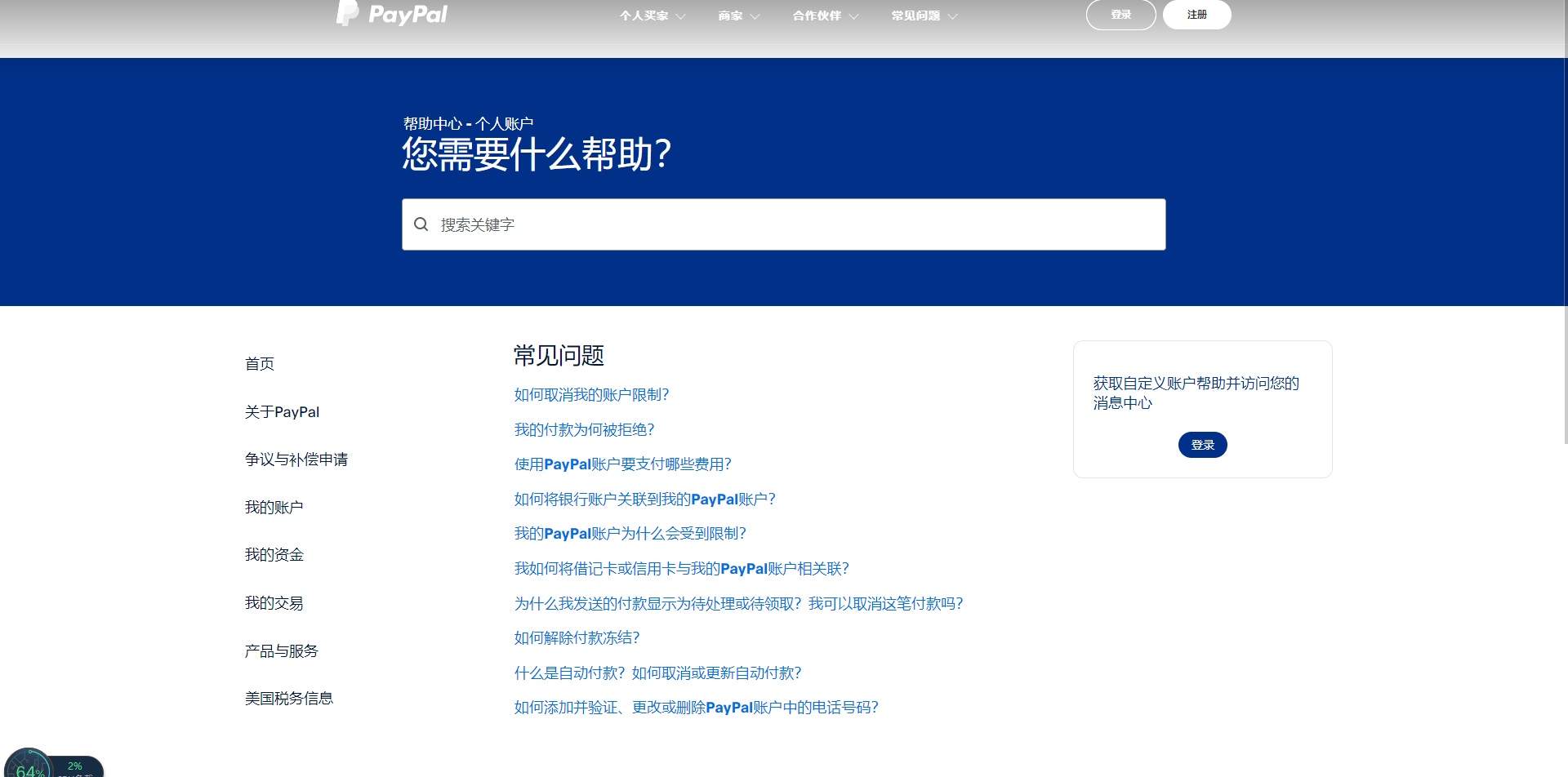
Task: Click the 注册 sign-up button
Action: coord(1197,15)
